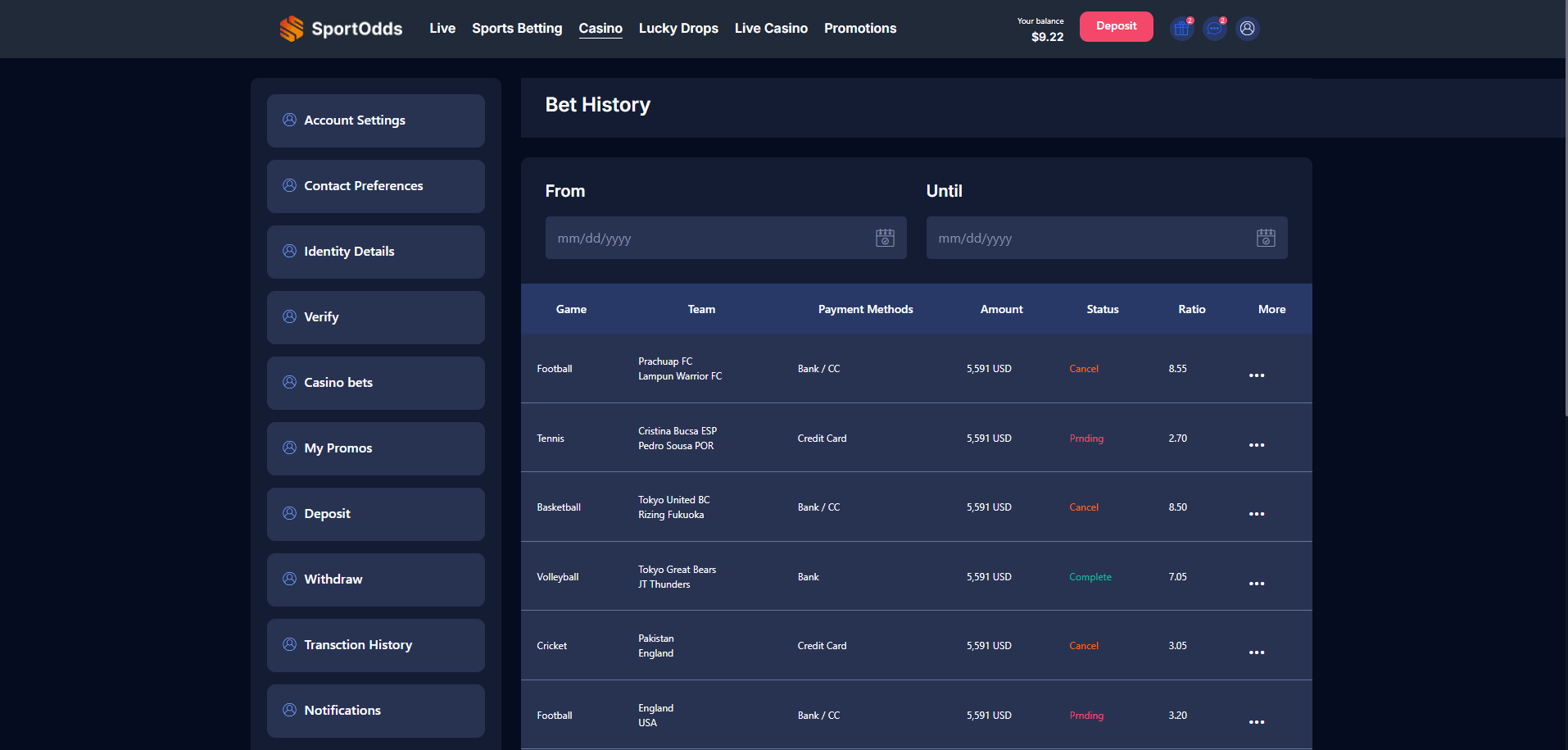Viewport: 1568px width, 750px height.
Task: Click the 7.05 ratio value
Action: pos(1177,577)
